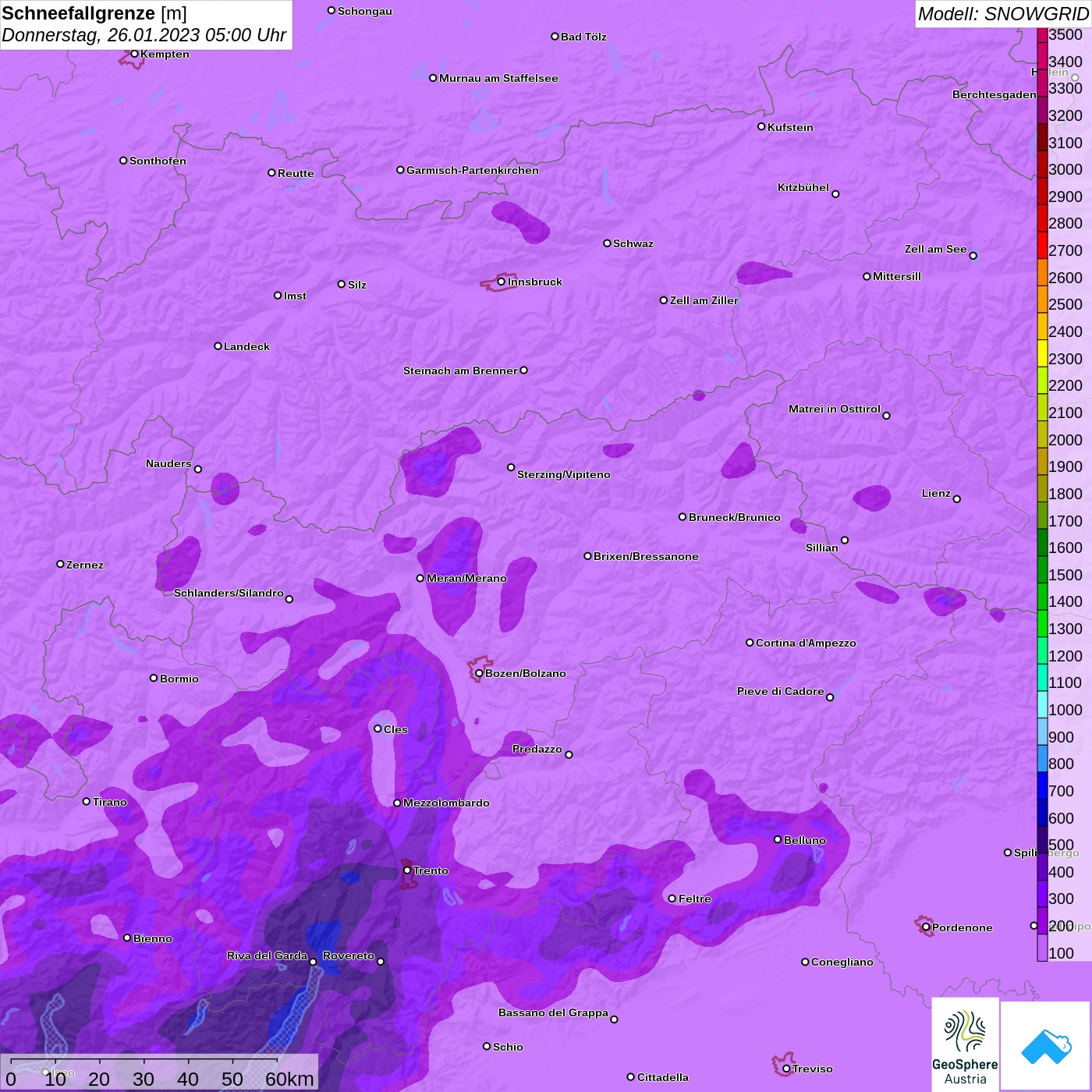
Task: Click the Feltre marker dot
Action: 672,899
